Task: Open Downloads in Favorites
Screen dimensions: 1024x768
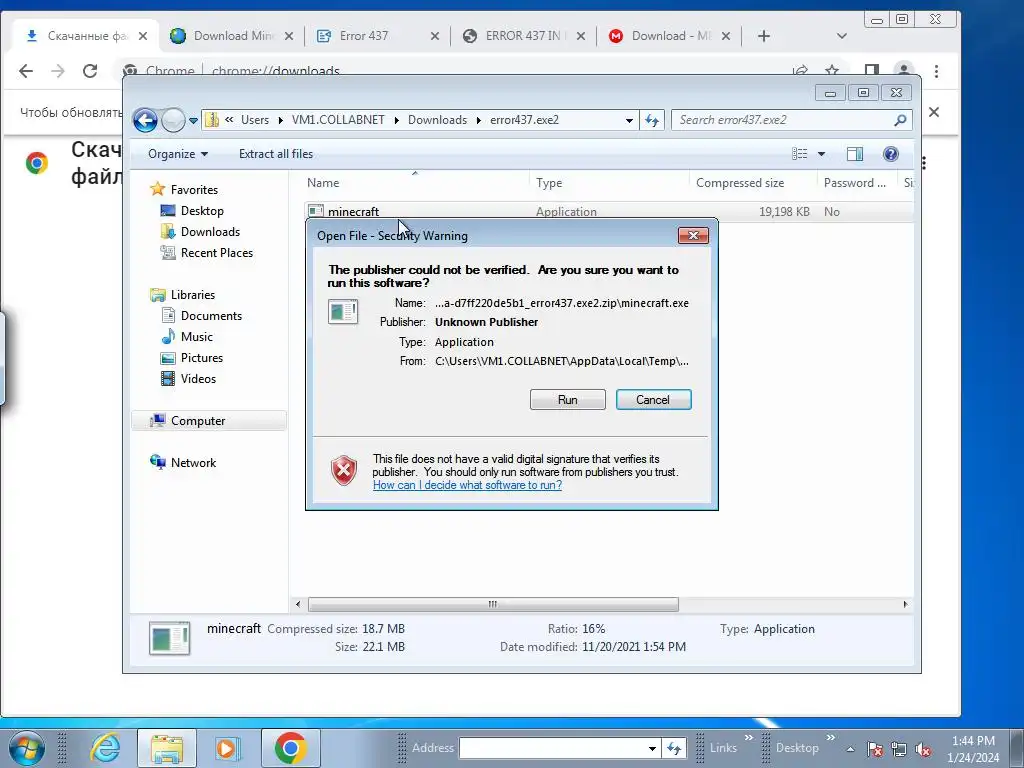Action: coord(210,232)
